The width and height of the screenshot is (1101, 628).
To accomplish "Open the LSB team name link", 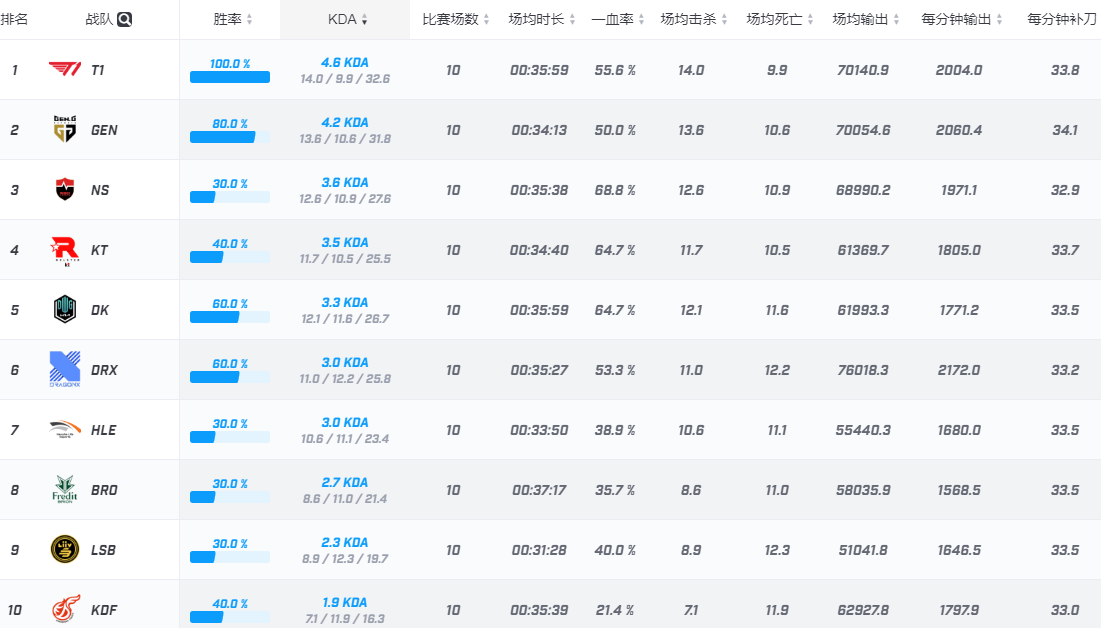I will click(103, 550).
